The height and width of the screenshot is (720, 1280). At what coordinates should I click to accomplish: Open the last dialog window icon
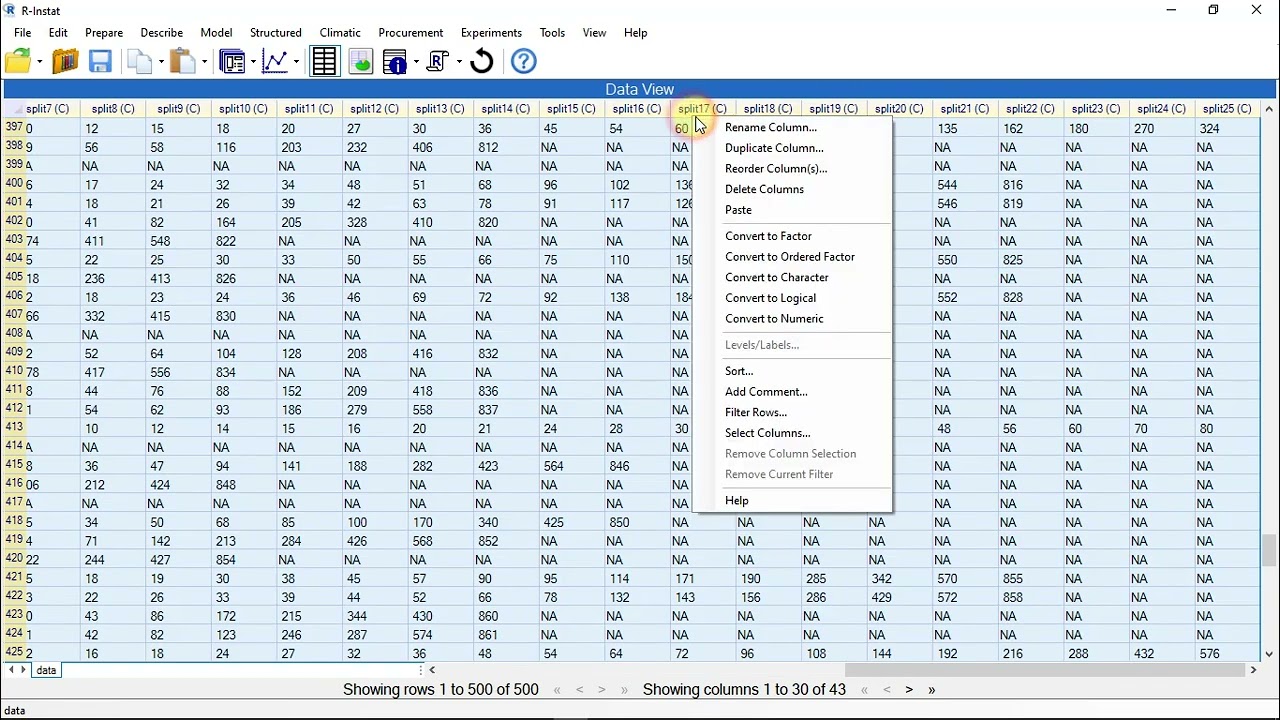click(232, 62)
